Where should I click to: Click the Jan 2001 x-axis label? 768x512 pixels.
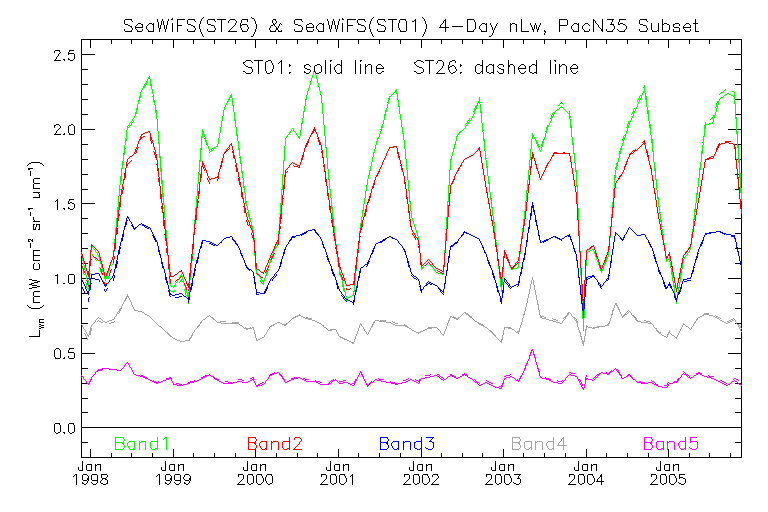tap(338, 473)
